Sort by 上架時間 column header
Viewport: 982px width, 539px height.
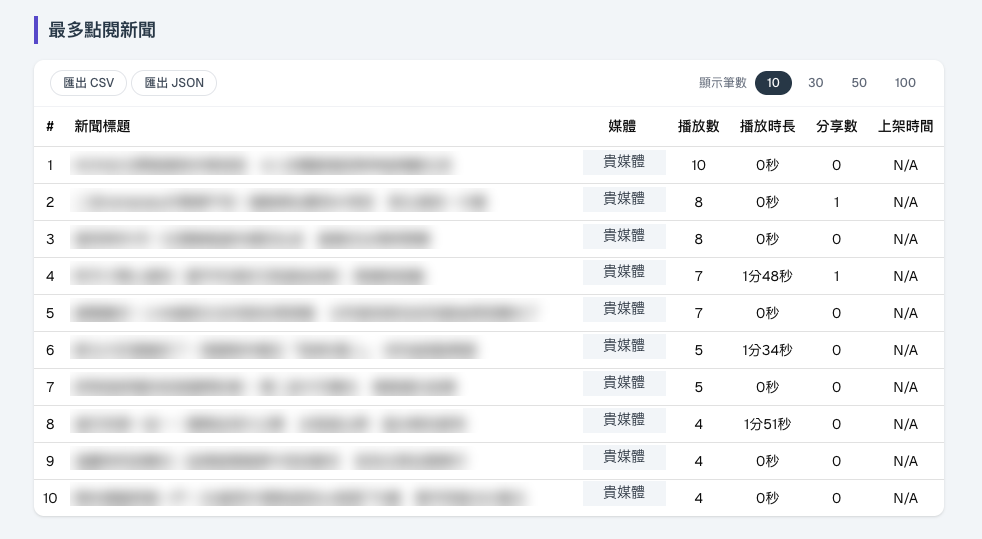[x=905, y=126]
